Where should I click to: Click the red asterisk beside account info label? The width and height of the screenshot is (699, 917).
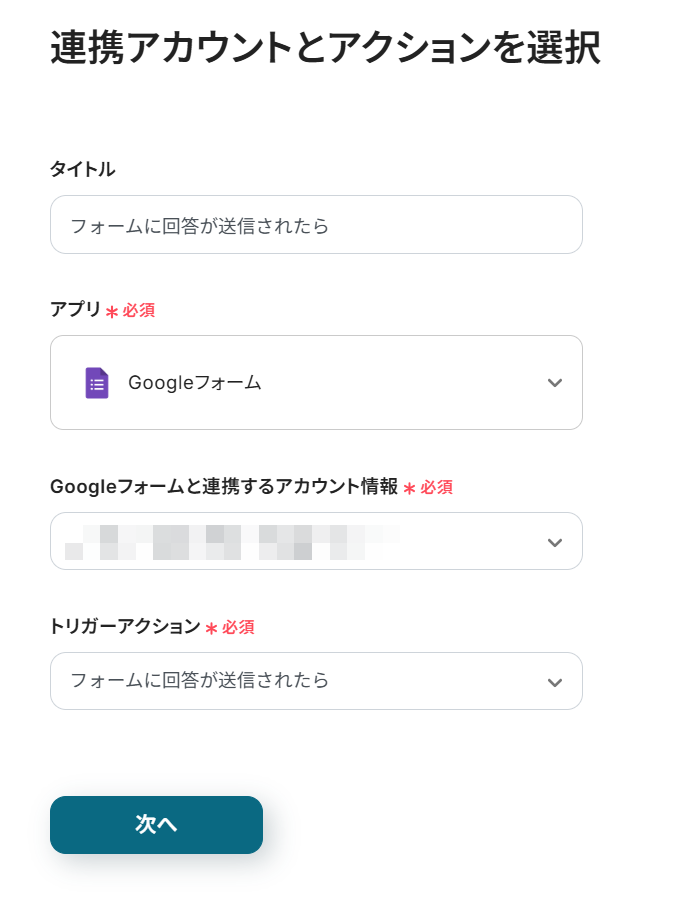[x=409, y=489]
